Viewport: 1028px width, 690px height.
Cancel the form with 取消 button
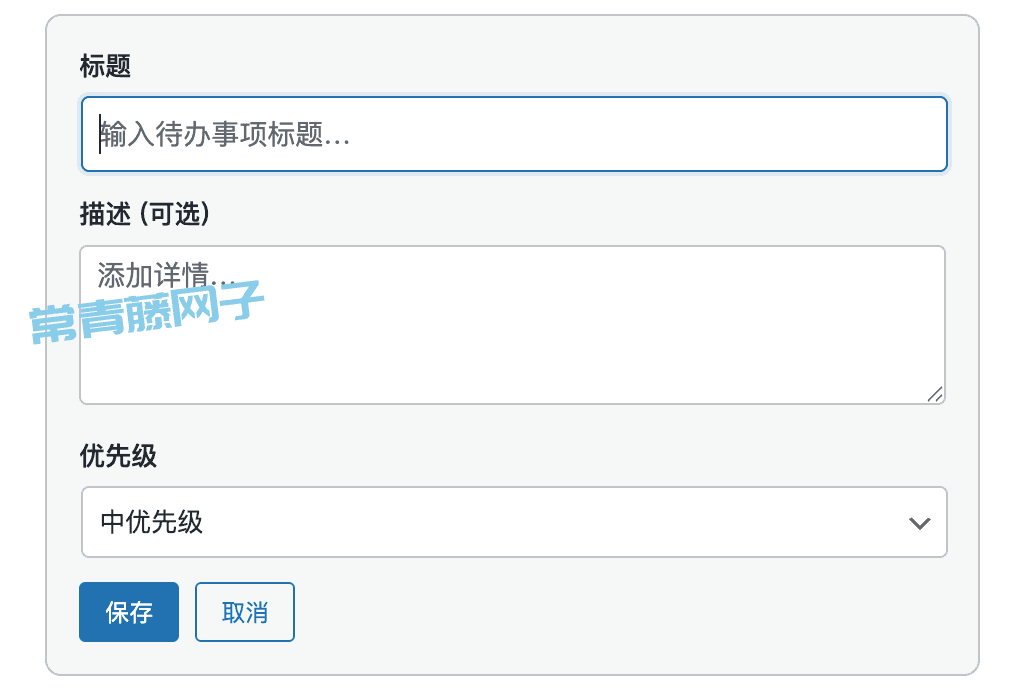click(245, 612)
